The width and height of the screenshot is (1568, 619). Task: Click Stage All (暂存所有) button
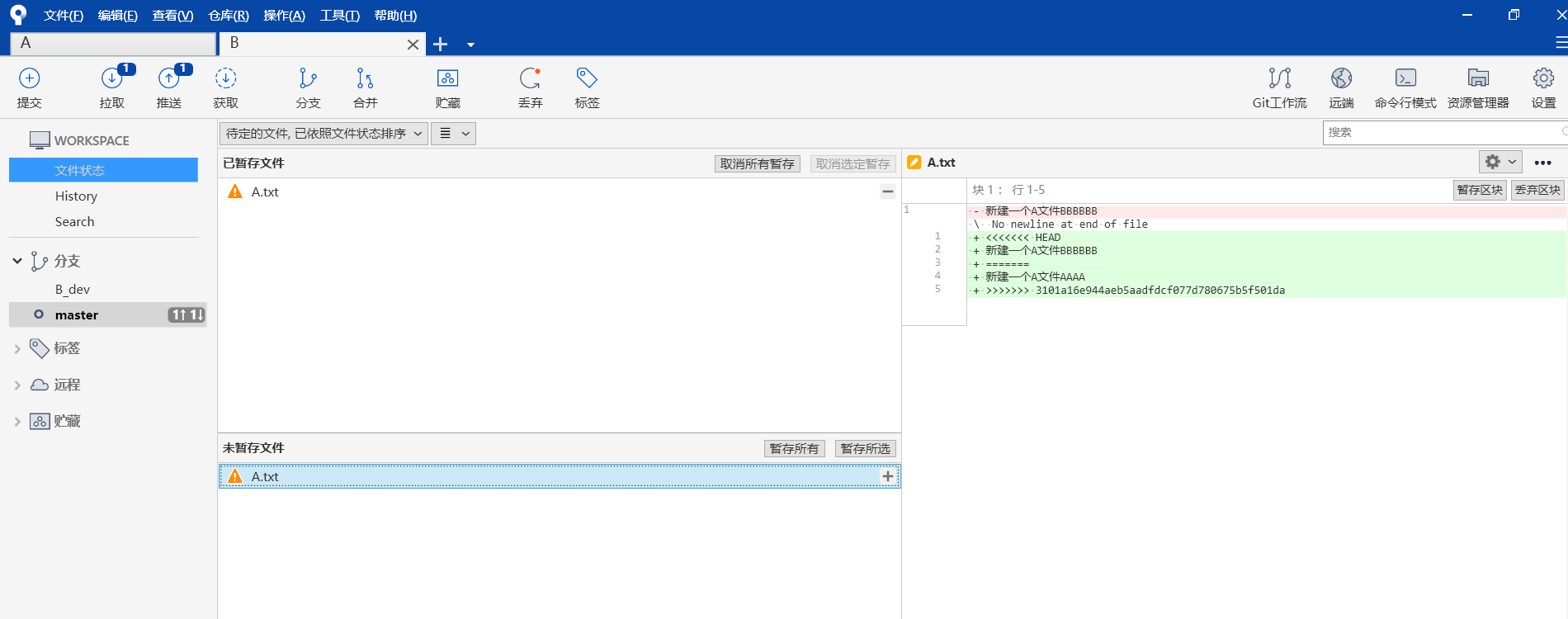(794, 448)
